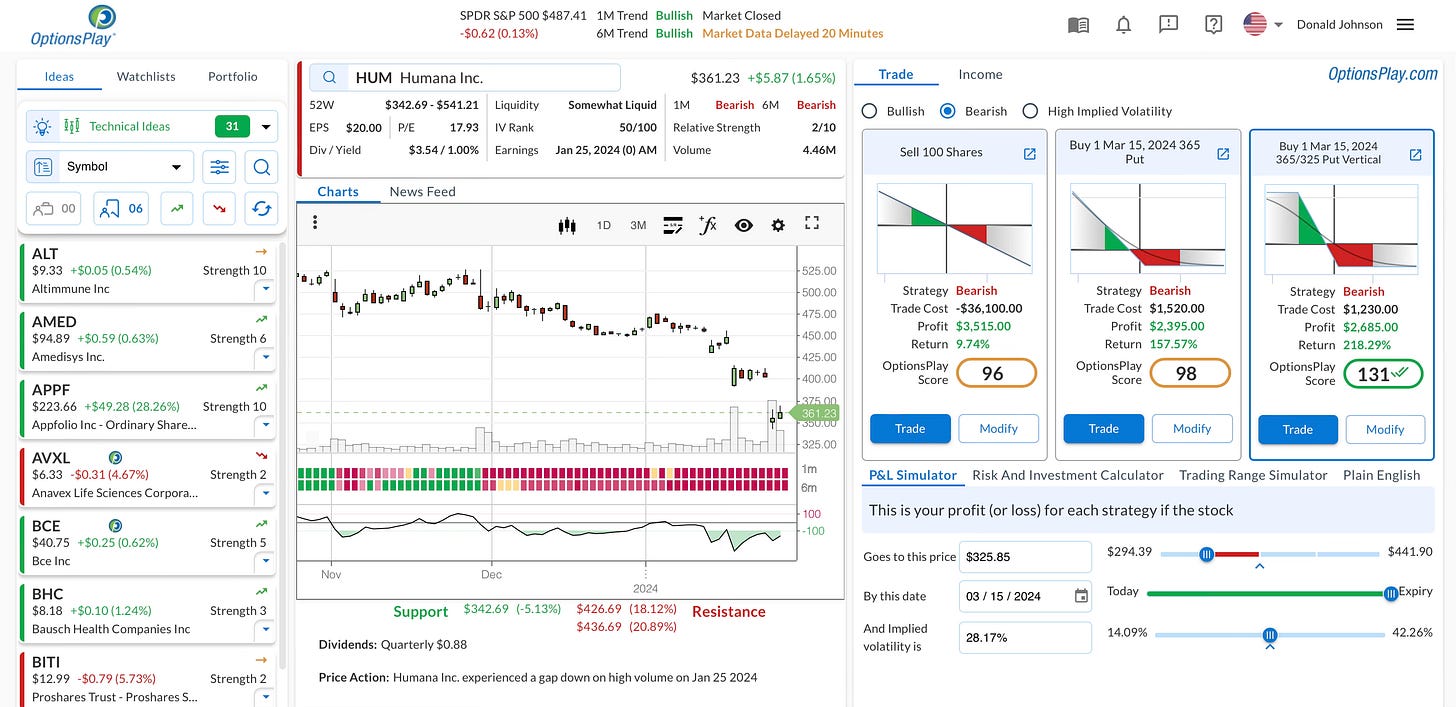
Task: Open Trading Range Simulator tab
Action: (x=1253, y=475)
